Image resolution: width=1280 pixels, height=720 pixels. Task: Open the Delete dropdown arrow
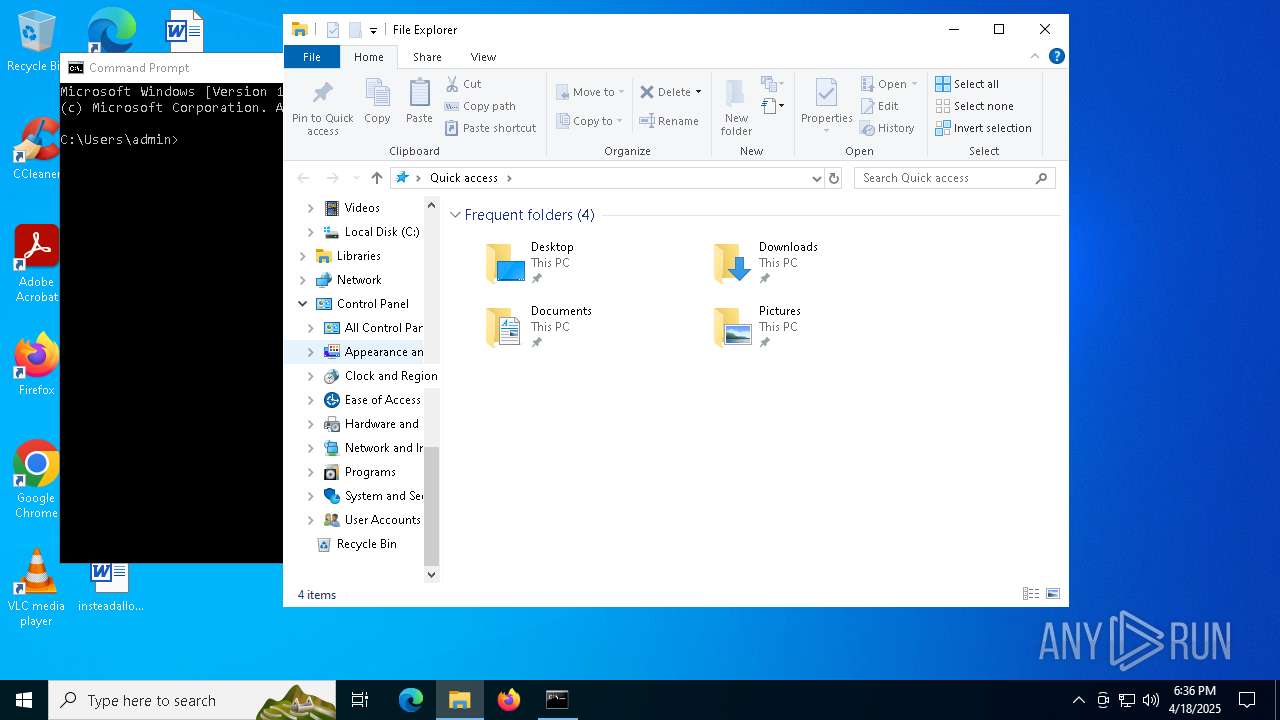point(698,92)
